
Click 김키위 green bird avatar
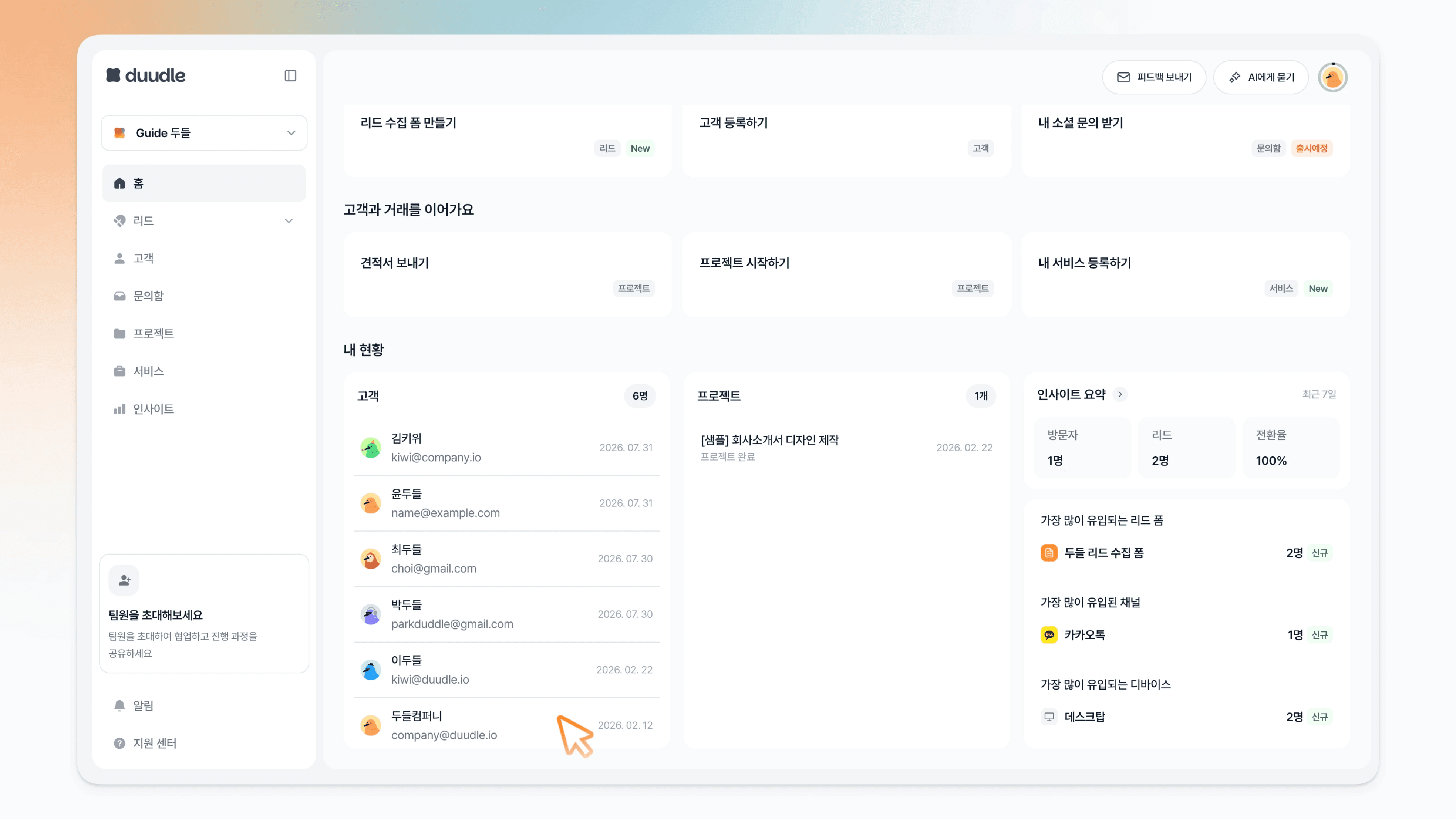pyautogui.click(x=371, y=448)
